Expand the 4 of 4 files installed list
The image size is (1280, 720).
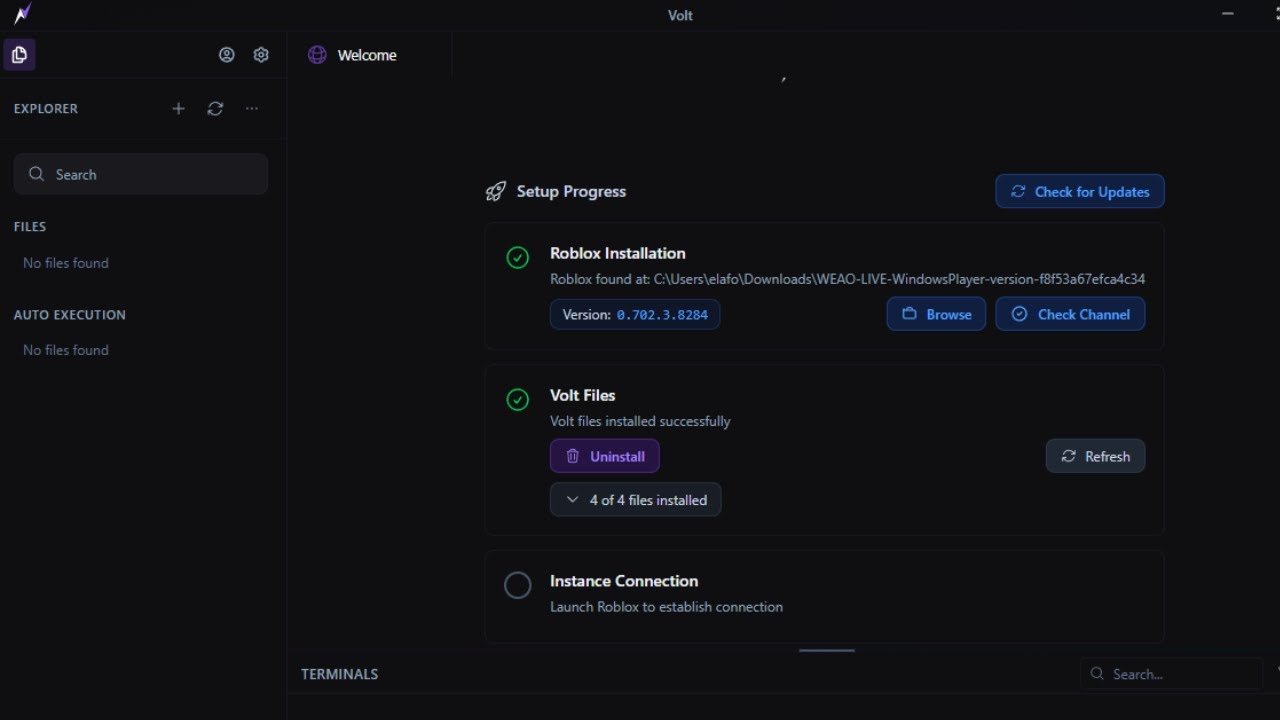click(635, 500)
